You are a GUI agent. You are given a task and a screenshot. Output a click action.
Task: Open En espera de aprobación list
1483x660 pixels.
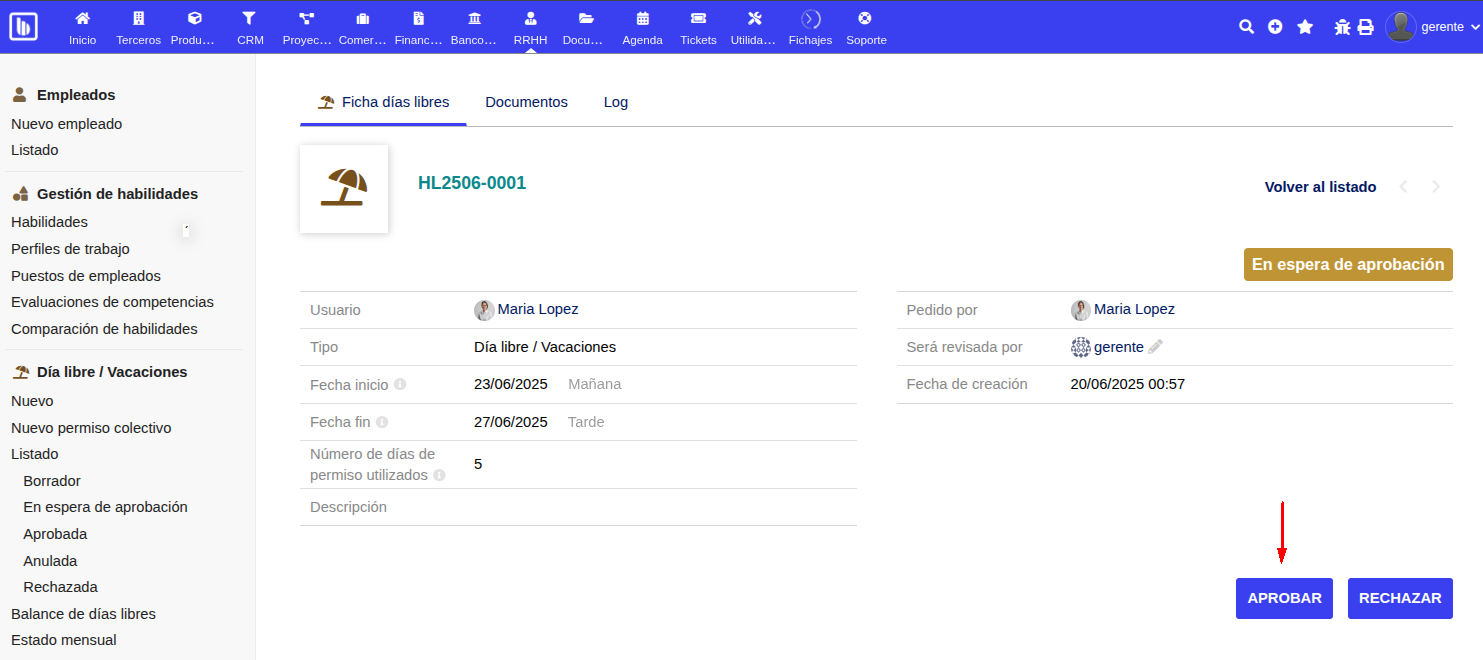tap(105, 507)
